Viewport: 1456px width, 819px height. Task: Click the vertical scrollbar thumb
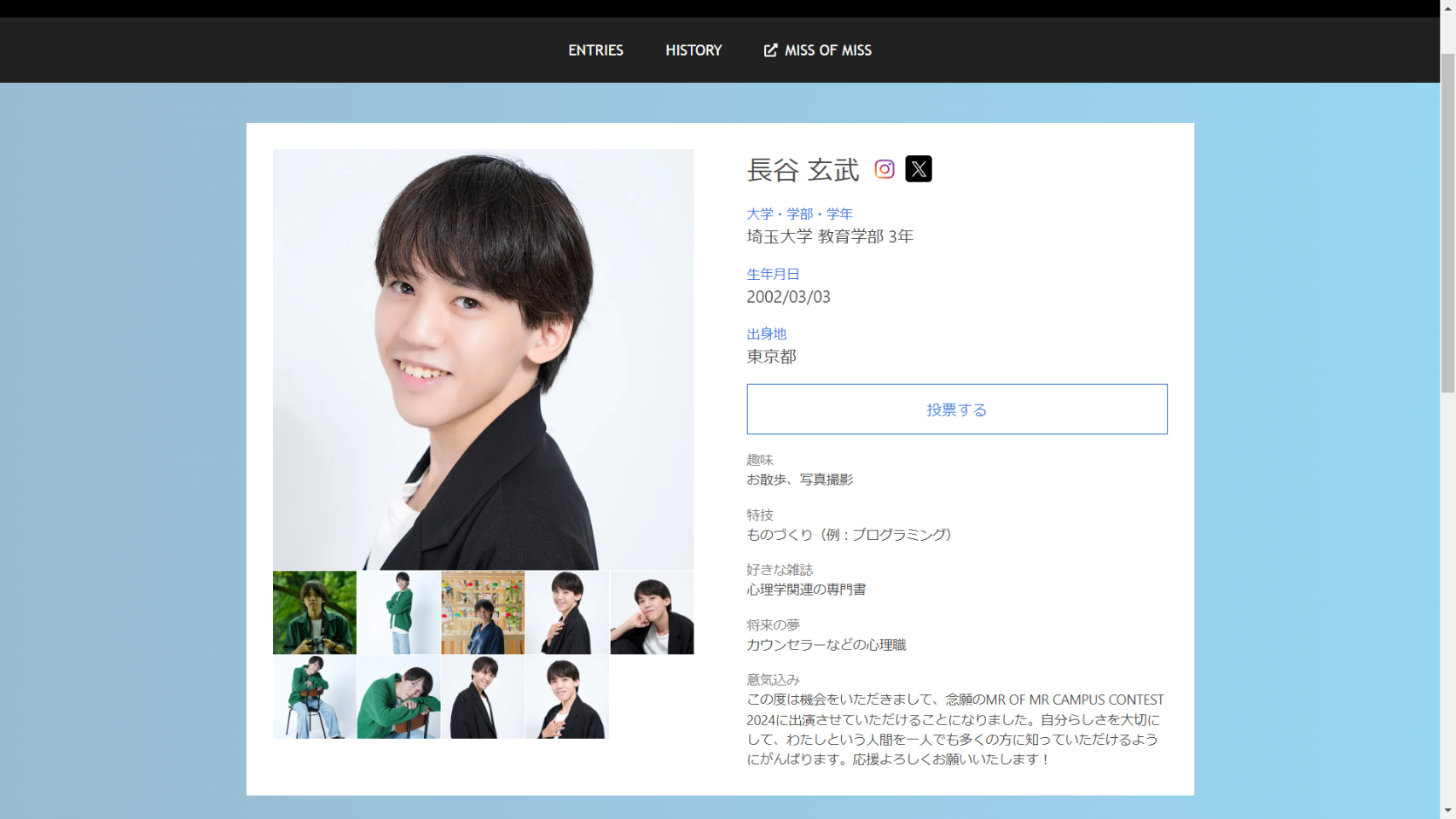pyautogui.click(x=1447, y=222)
